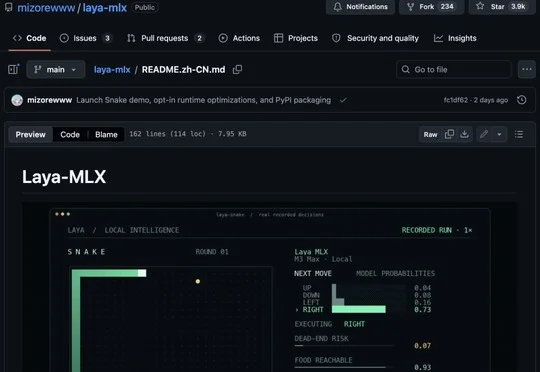This screenshot has width=540, height=372.
Task: Click the commit status check mark
Action: [x=343, y=100]
